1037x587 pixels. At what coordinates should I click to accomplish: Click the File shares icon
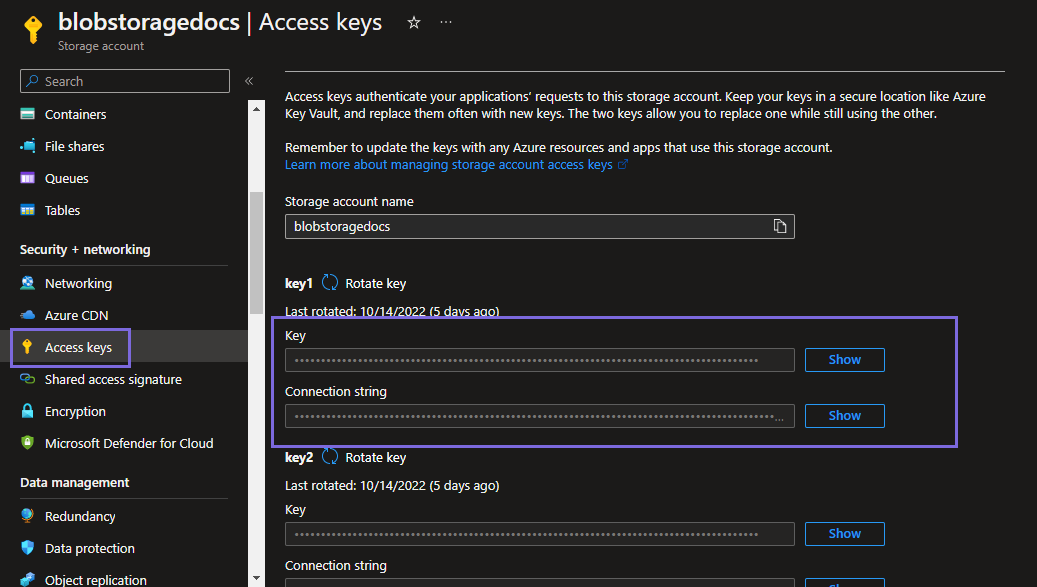[28, 145]
